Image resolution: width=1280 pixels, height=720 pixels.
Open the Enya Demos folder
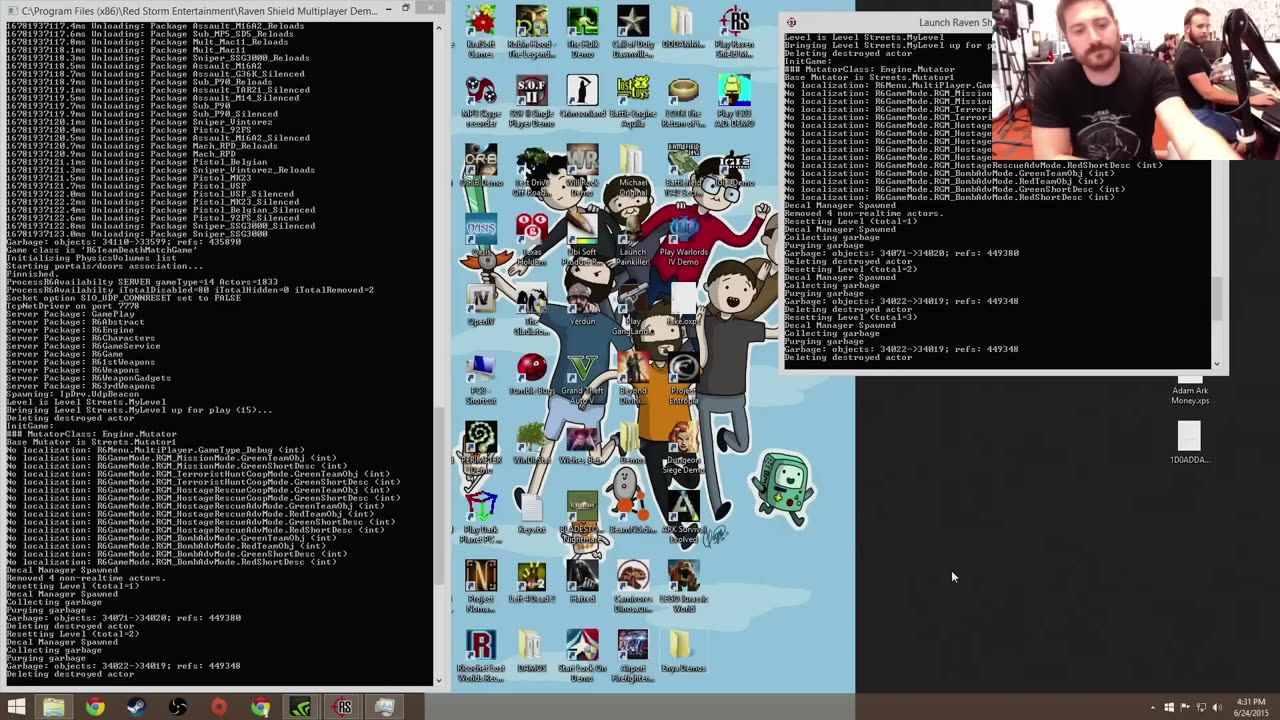coord(683,652)
